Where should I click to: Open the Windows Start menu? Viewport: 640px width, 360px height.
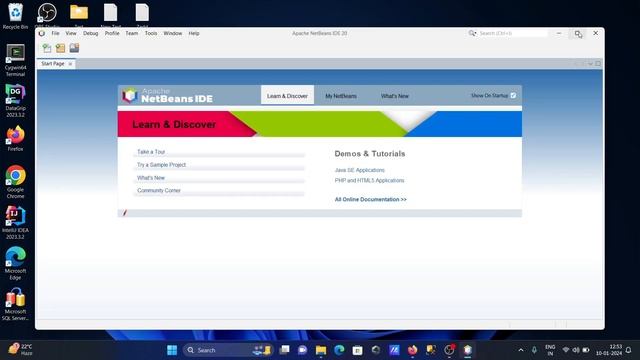click(x=172, y=350)
